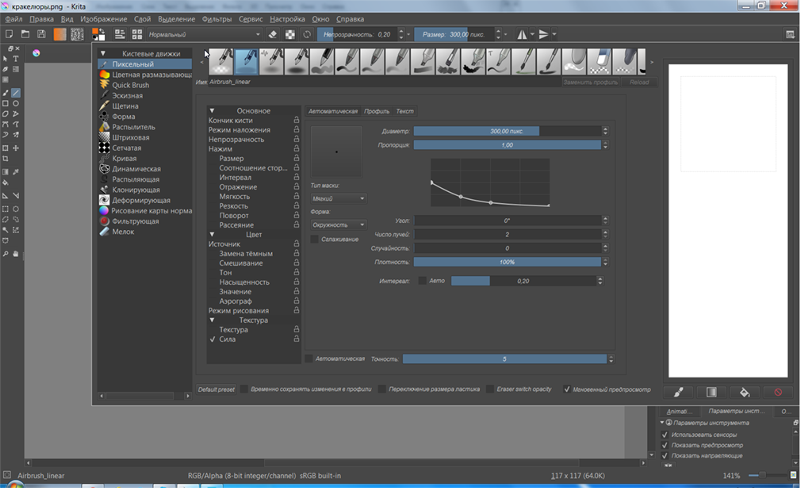Collapse Параметры инструмента section
The image size is (800, 488).
(662, 423)
